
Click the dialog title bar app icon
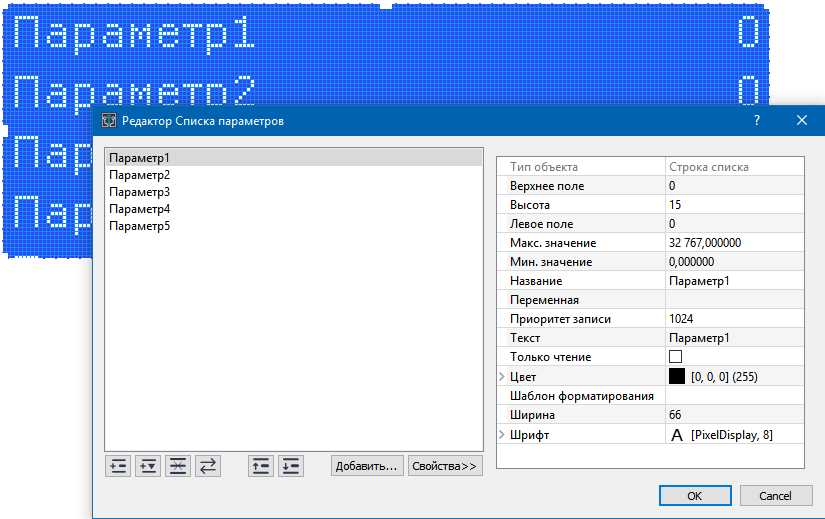(109, 121)
